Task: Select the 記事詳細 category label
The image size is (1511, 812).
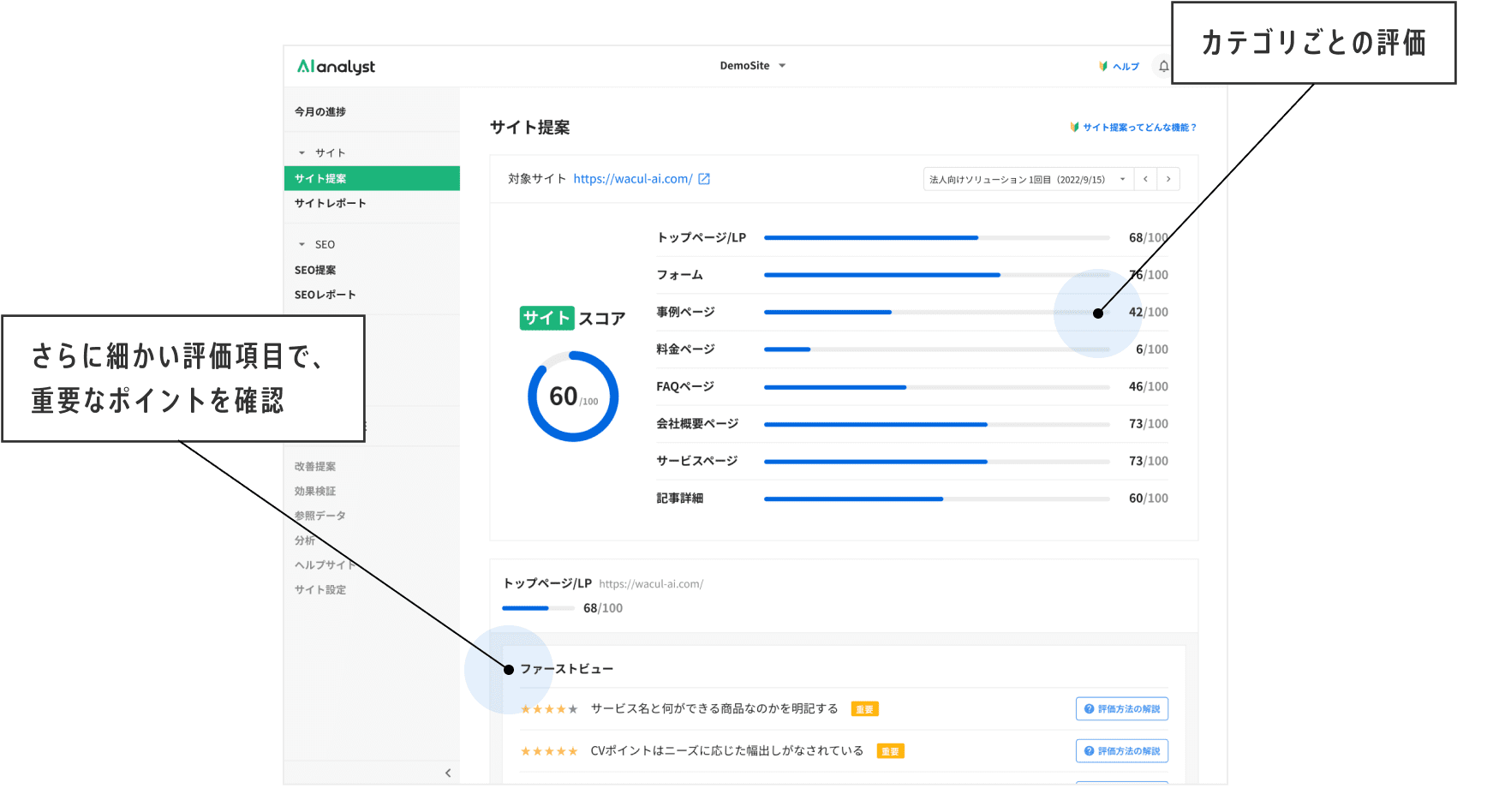Action: (x=680, y=499)
